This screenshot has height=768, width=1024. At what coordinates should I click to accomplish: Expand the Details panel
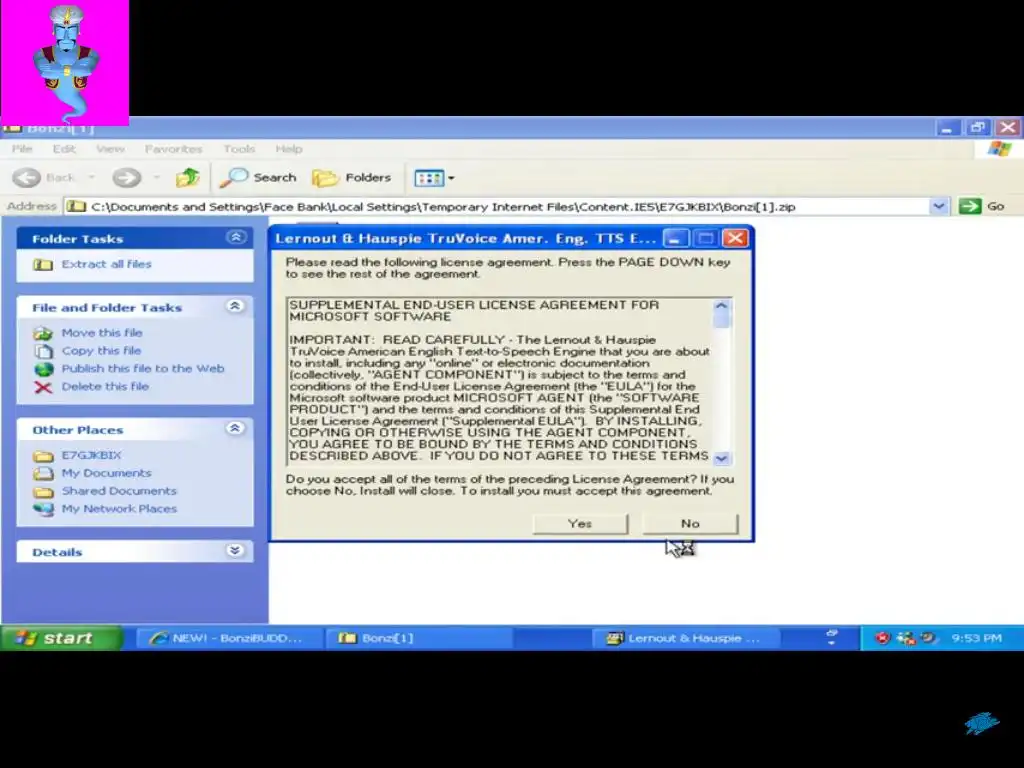coord(235,551)
